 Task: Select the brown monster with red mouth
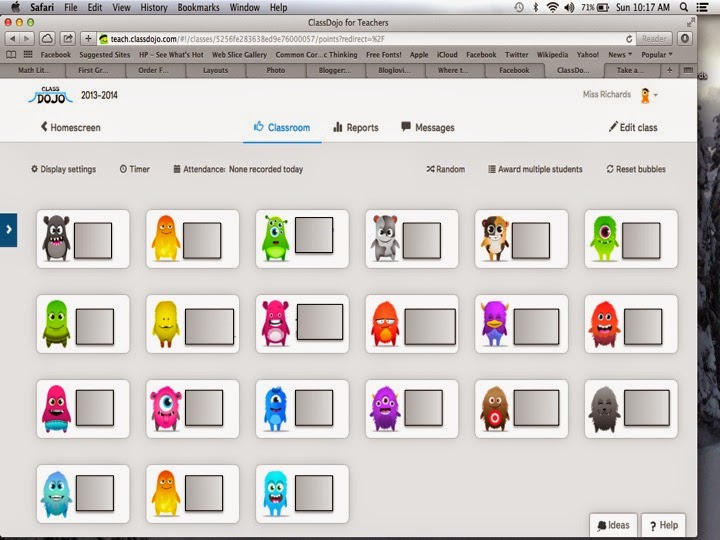(521, 409)
